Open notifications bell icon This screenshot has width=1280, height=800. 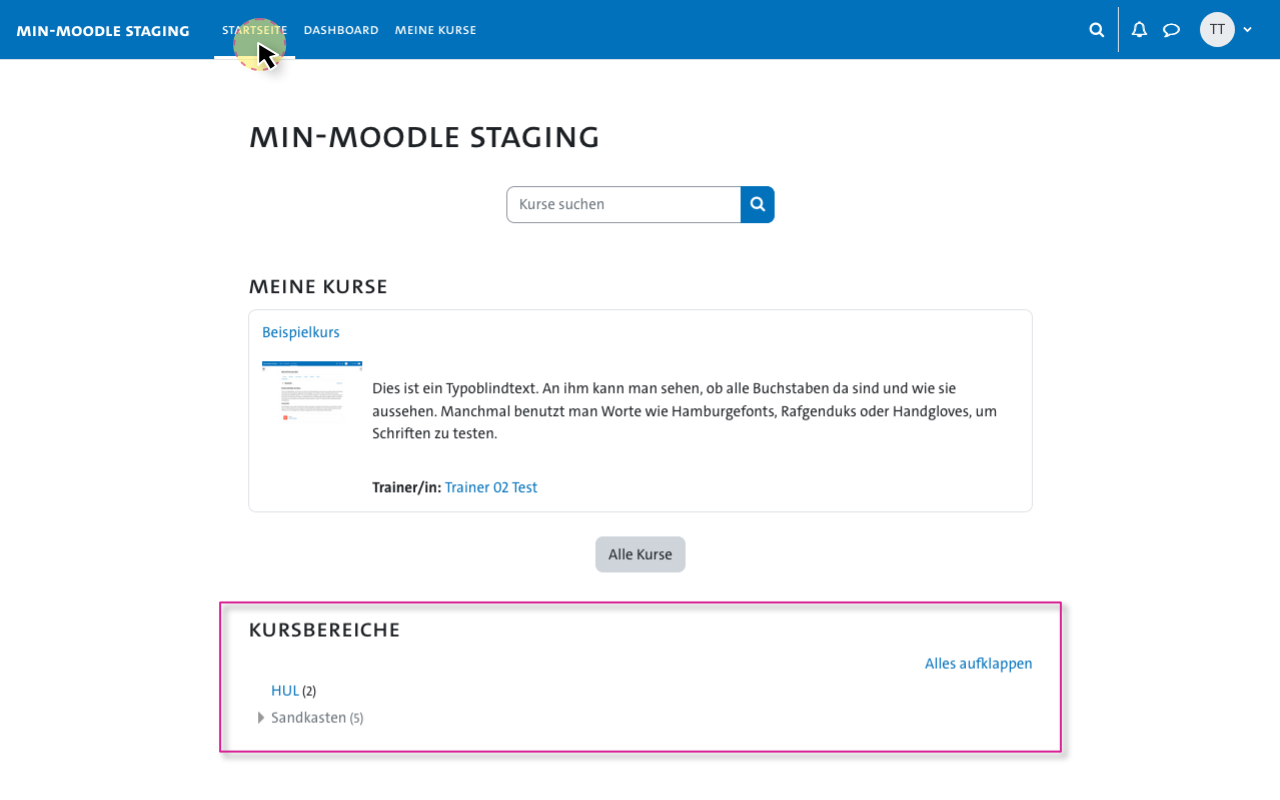1139,30
